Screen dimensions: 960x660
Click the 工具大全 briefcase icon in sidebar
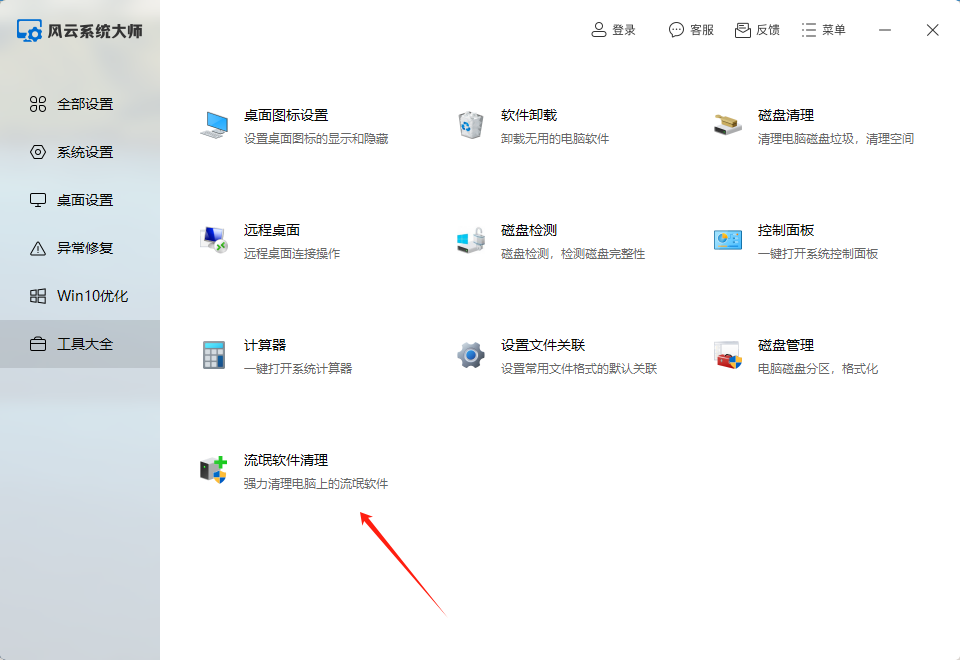coord(38,344)
